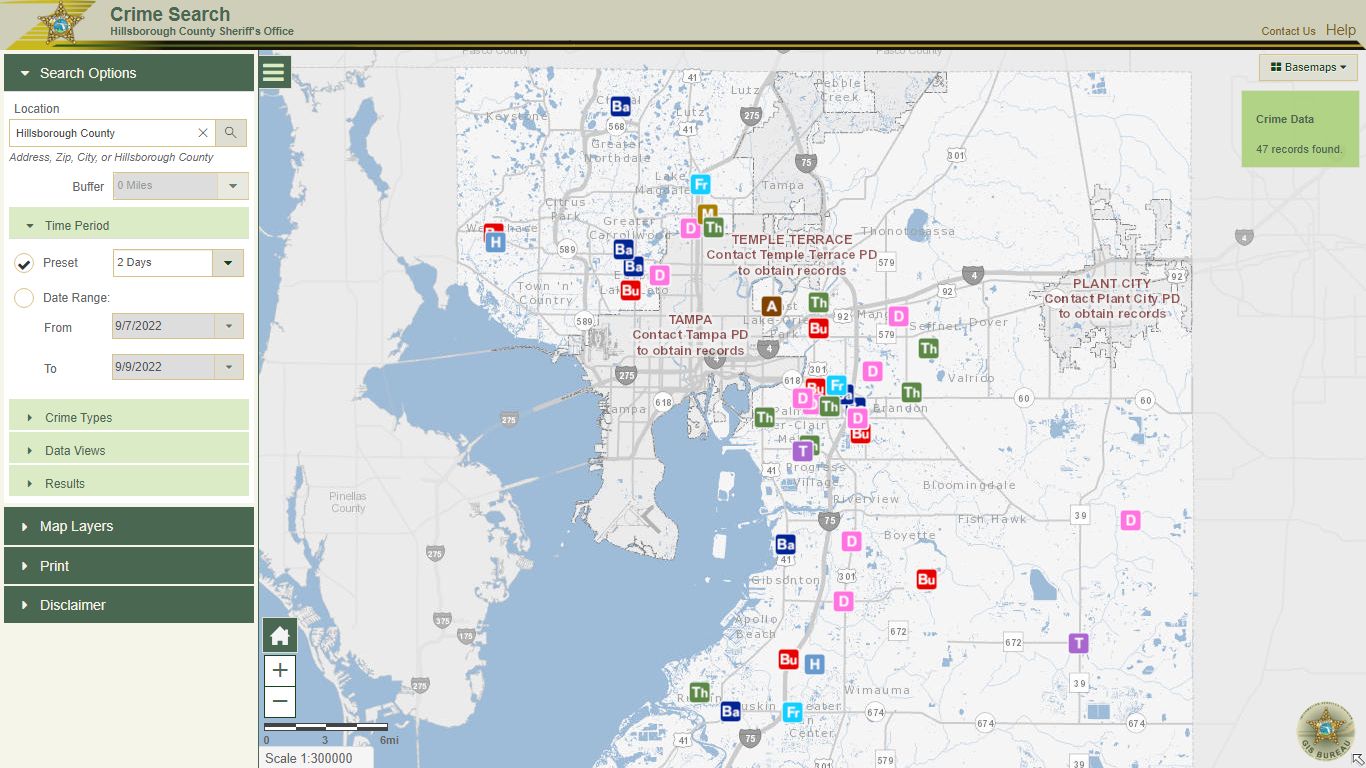The width and height of the screenshot is (1366, 768).
Task: Click the TAMPA contact label
Action: (x=690, y=335)
